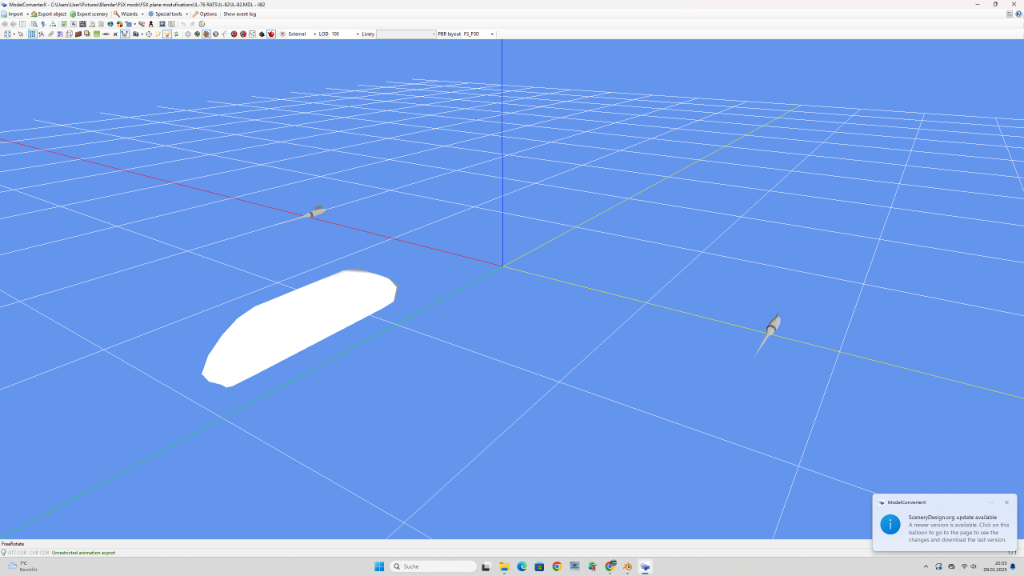Click the clock icon in the toolbar
Viewport: 1024px width, 576px height.
[149, 34]
